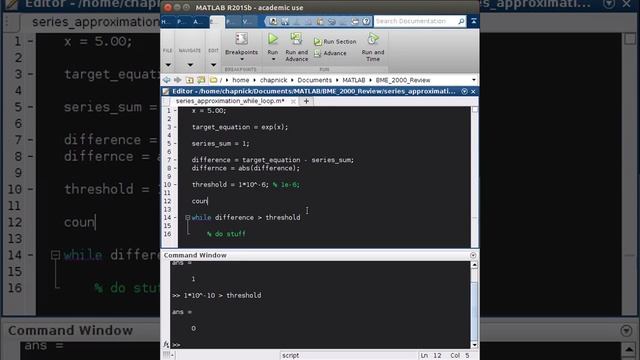The image size is (640, 360).
Task: Click the yellow folder icon before the path
Action: (x=213, y=80)
